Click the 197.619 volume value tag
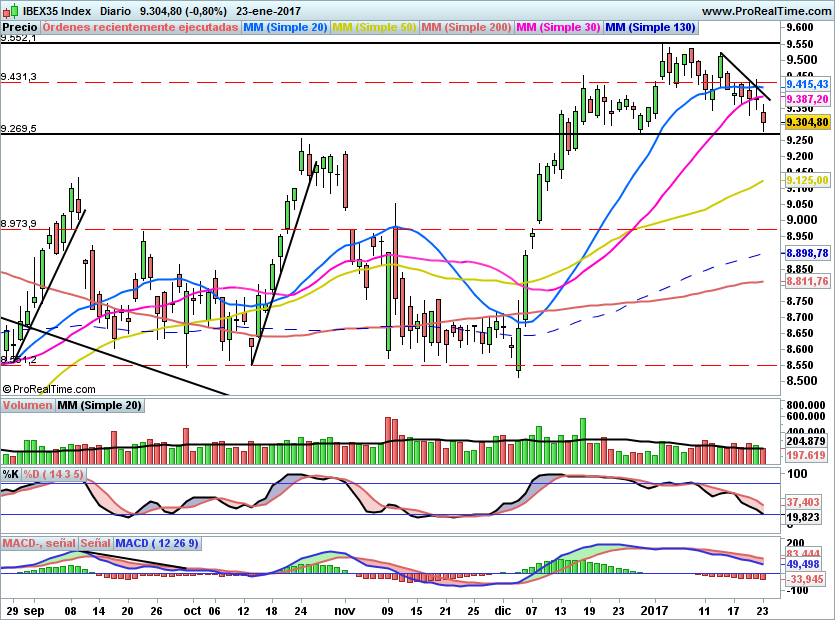This screenshot has width=835, height=620. click(806, 455)
